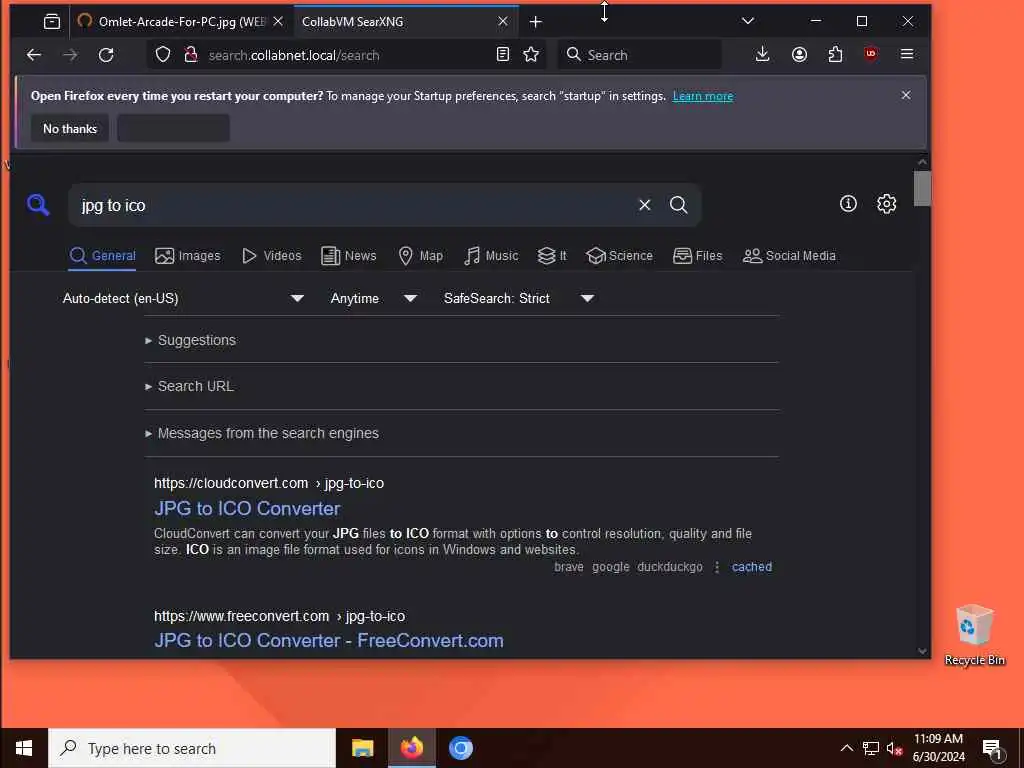
Task: Reload the current page
Action: (106, 55)
